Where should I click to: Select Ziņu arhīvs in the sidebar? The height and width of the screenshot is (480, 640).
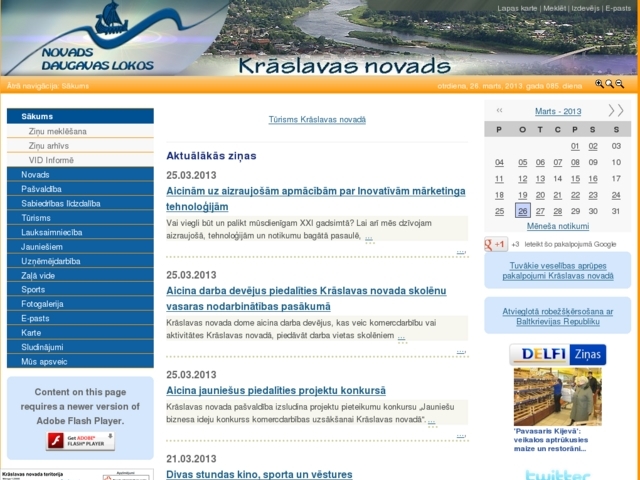50,145
